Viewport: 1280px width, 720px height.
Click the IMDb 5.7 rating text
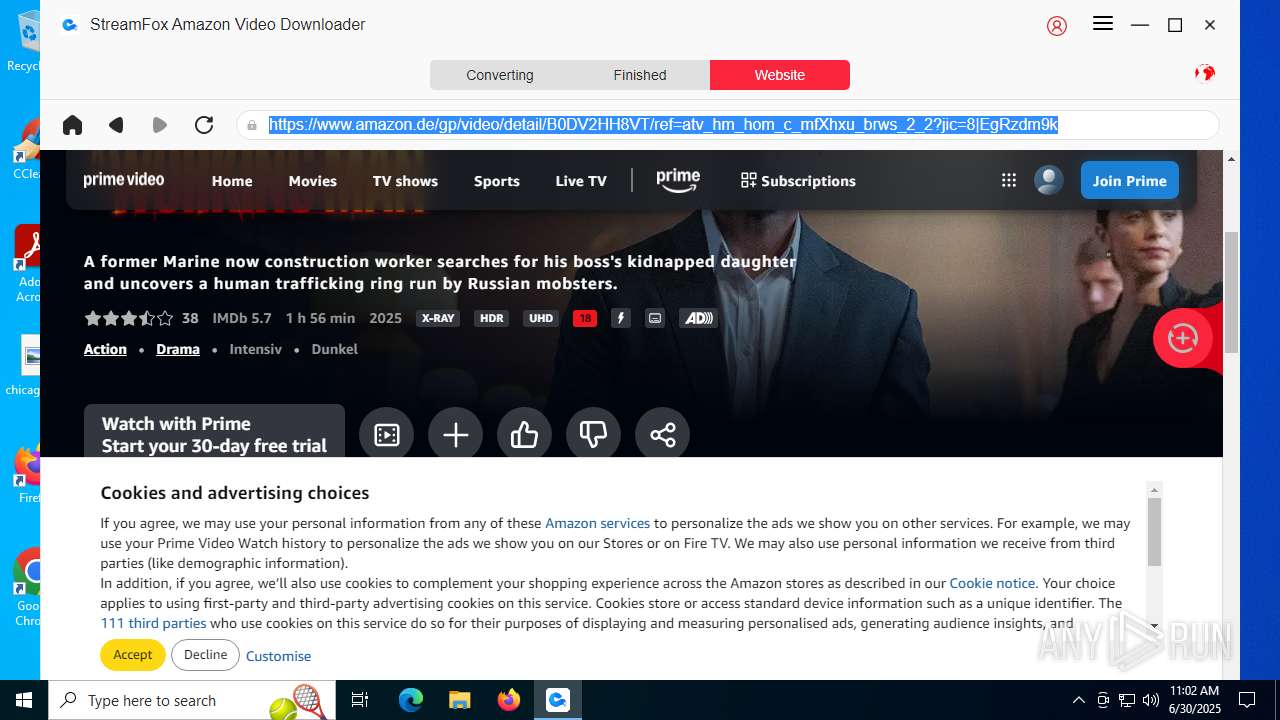click(x=242, y=318)
